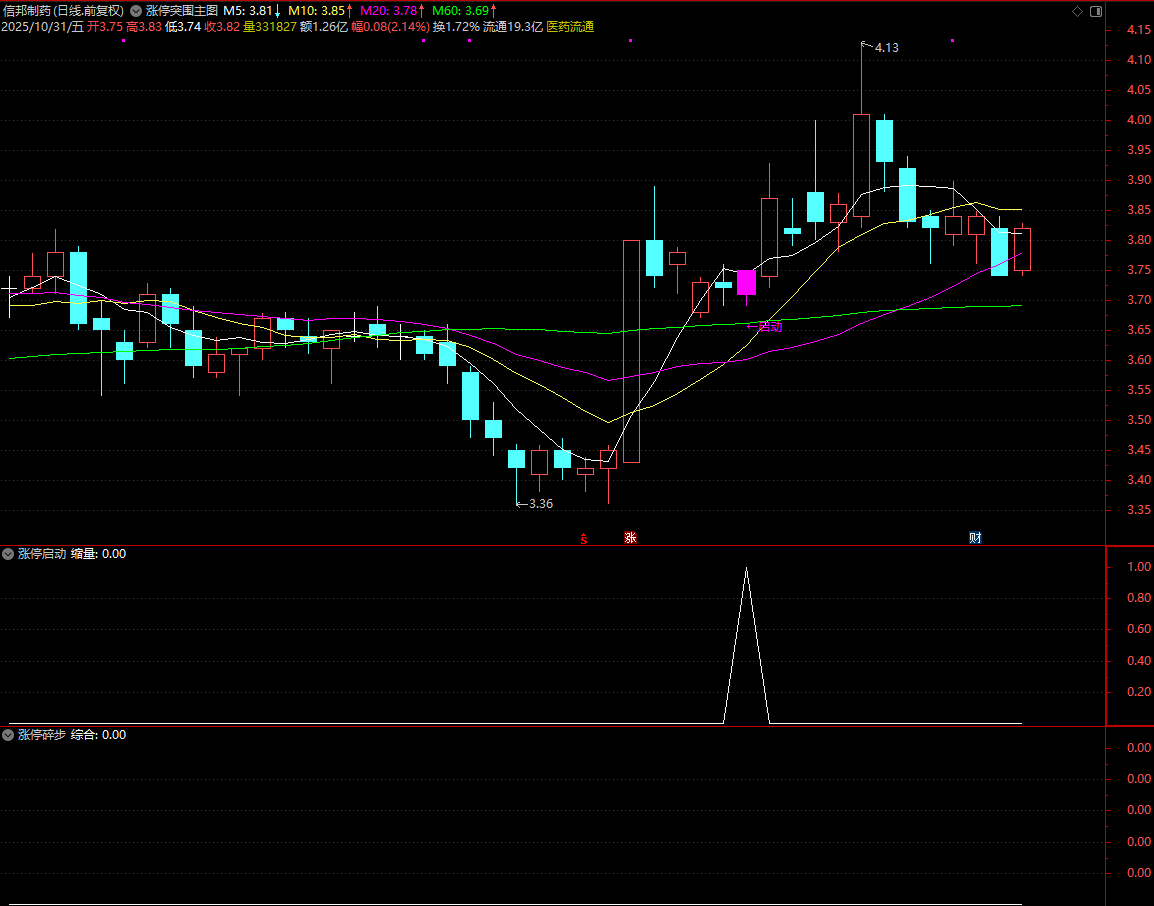This screenshot has width=1154, height=906.
Task: Click the 涨停碎步 indicator name label
Action: click(42, 734)
